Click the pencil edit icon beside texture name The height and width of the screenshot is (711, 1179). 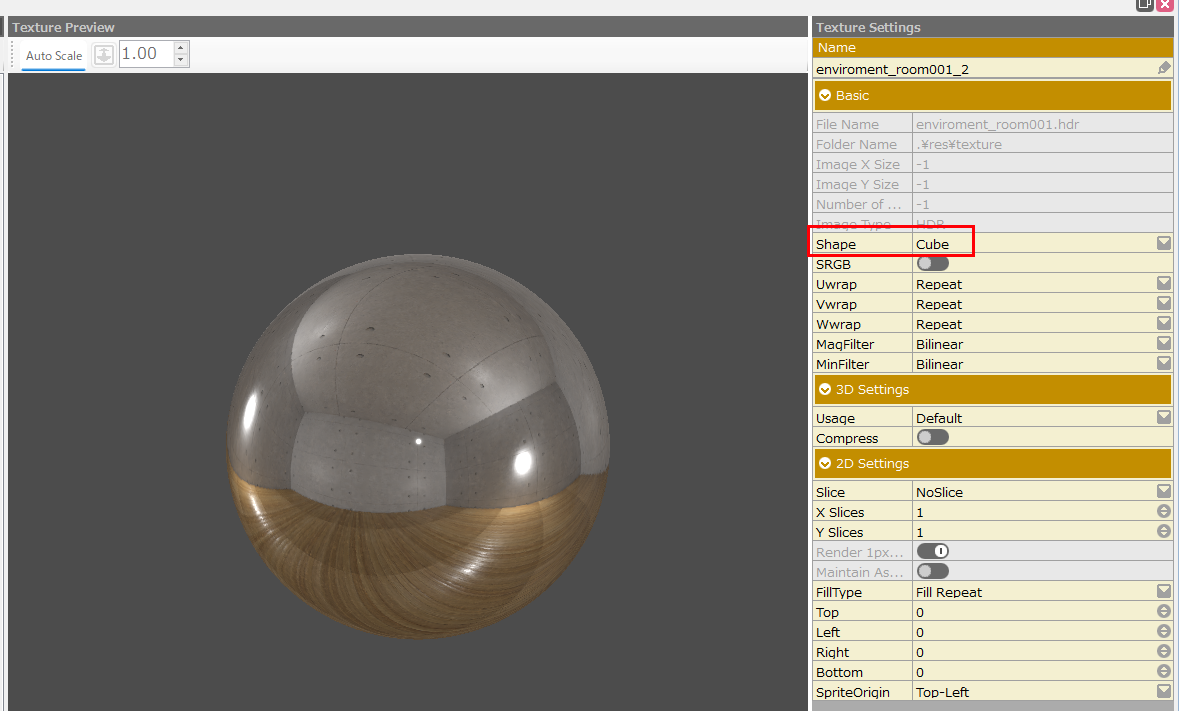click(1164, 69)
